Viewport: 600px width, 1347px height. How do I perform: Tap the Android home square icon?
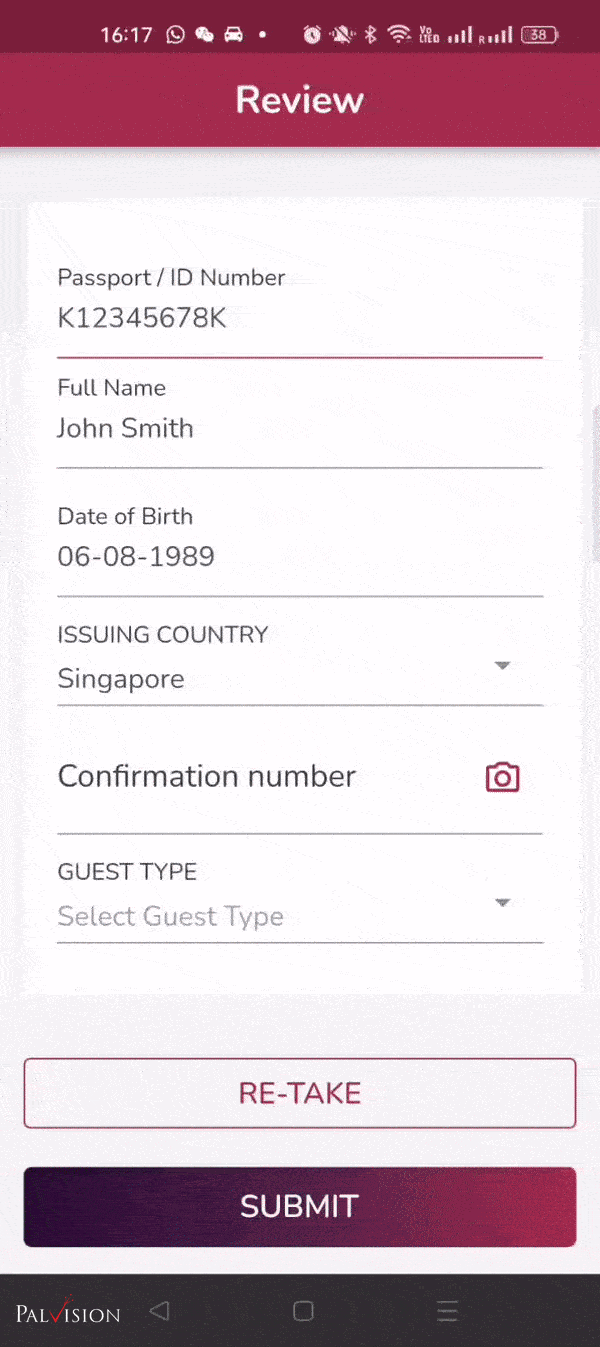click(303, 1311)
